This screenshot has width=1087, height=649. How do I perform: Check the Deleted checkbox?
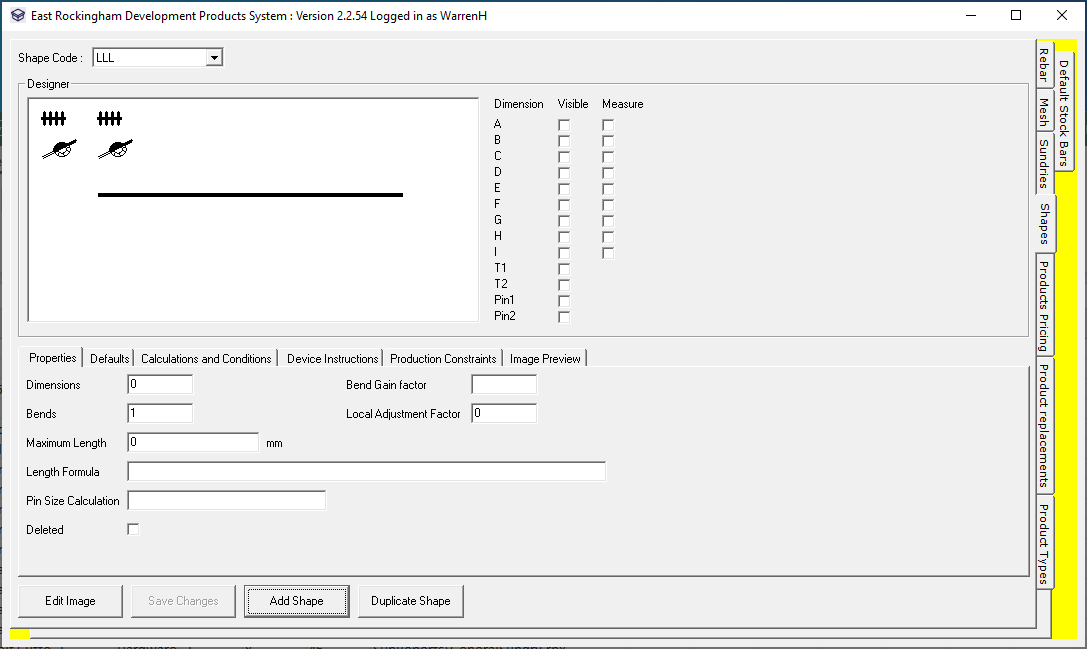click(133, 529)
